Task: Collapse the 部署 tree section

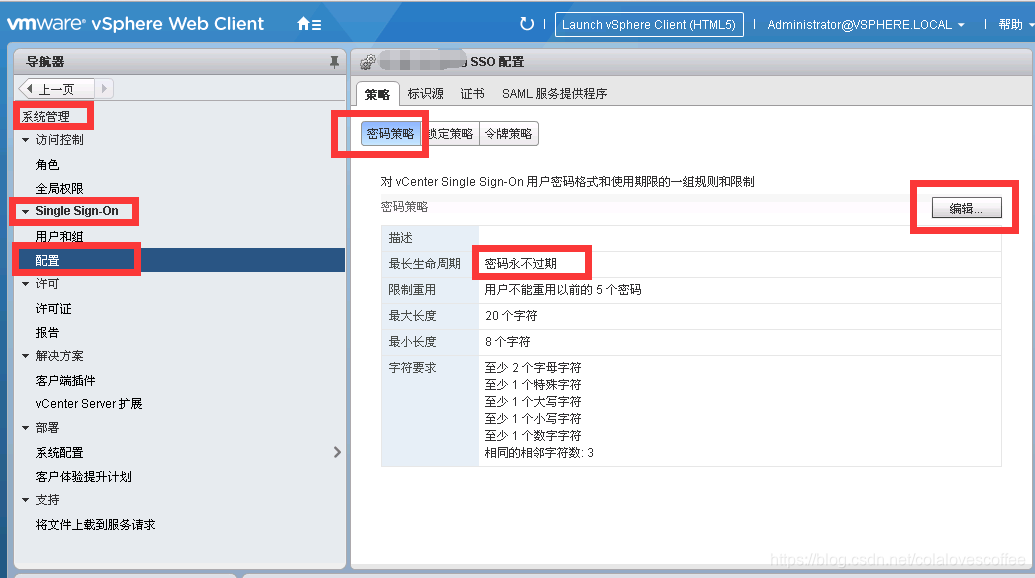Action: 25,428
